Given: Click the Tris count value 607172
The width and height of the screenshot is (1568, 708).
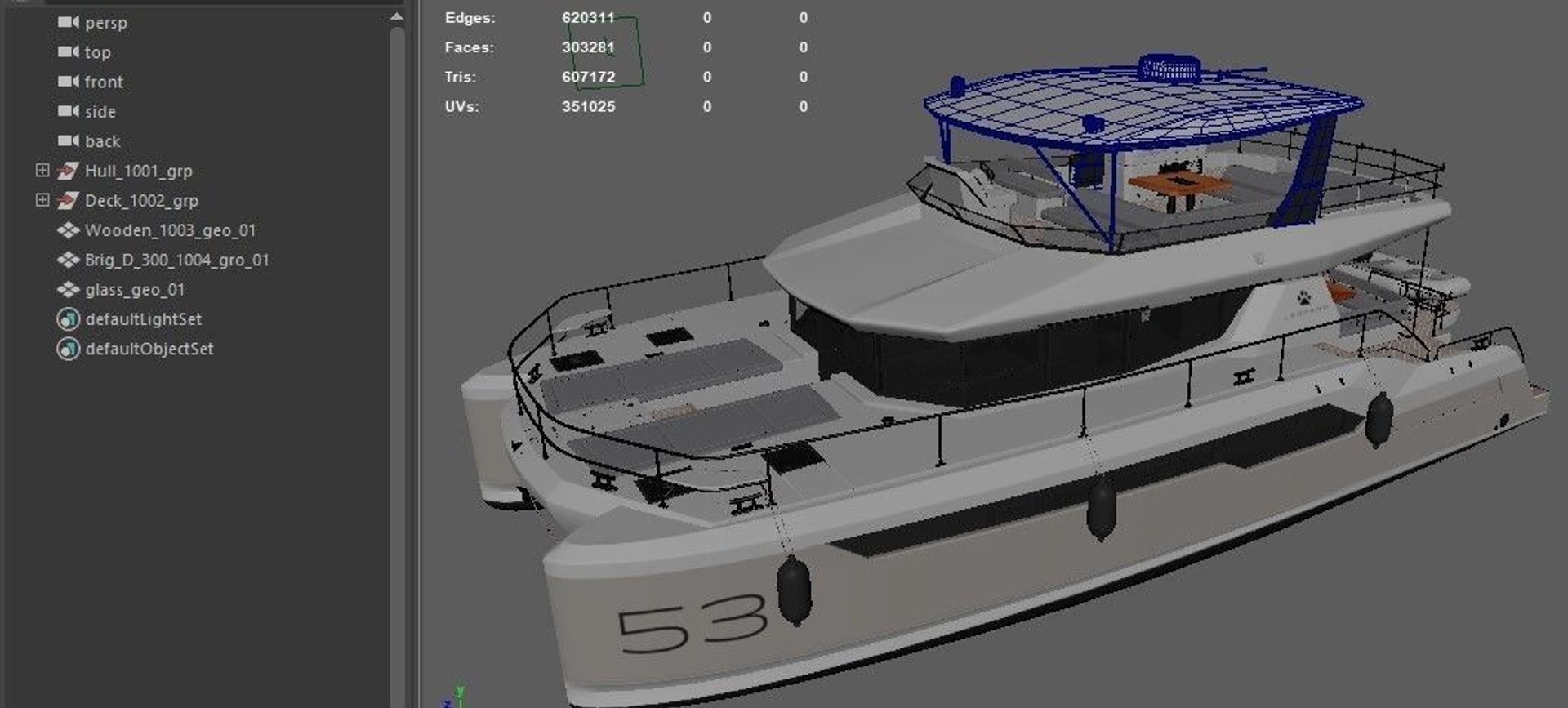Looking at the screenshot, I should pyautogui.click(x=588, y=77).
